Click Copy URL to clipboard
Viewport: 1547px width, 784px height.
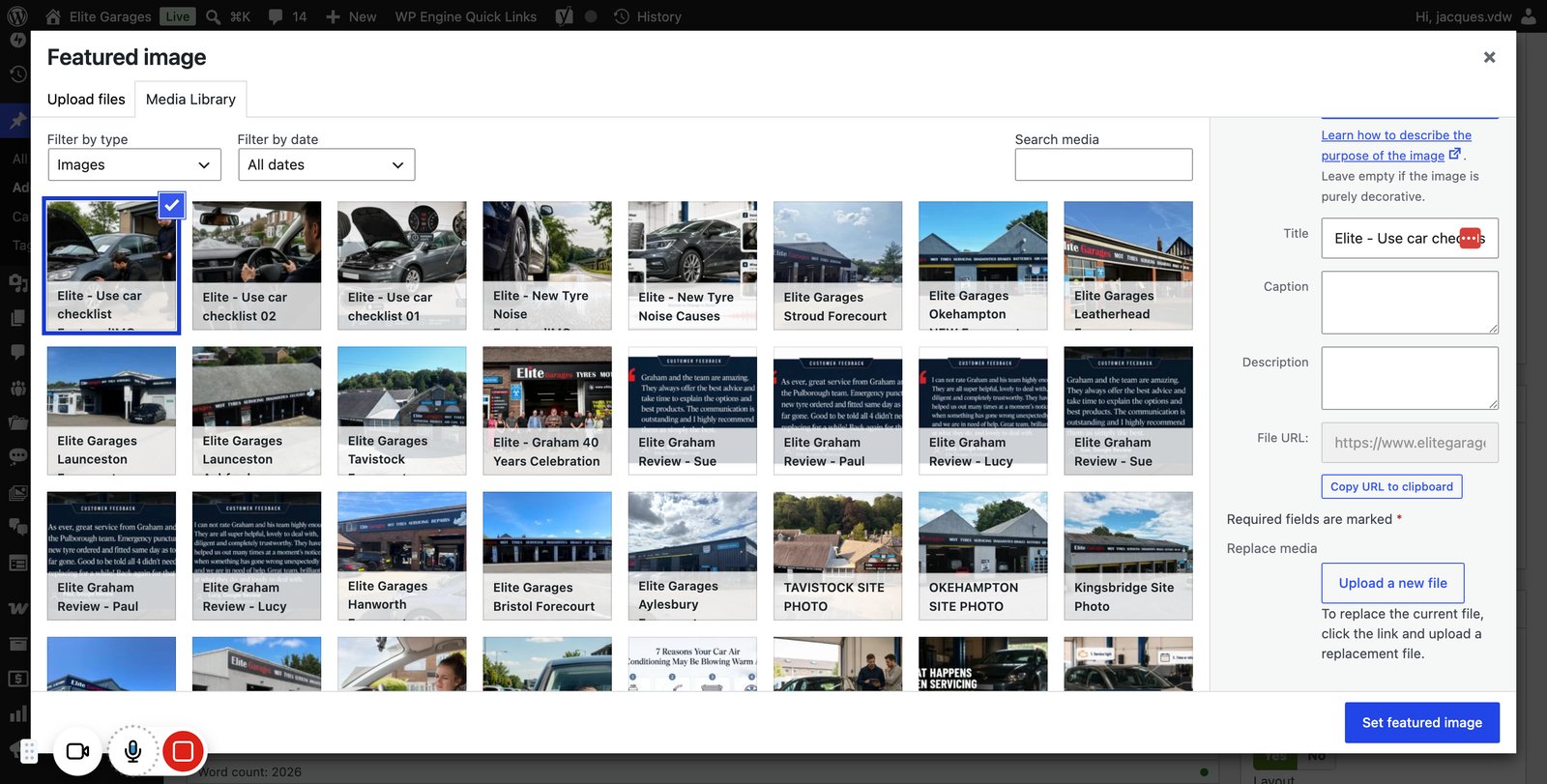1391,486
